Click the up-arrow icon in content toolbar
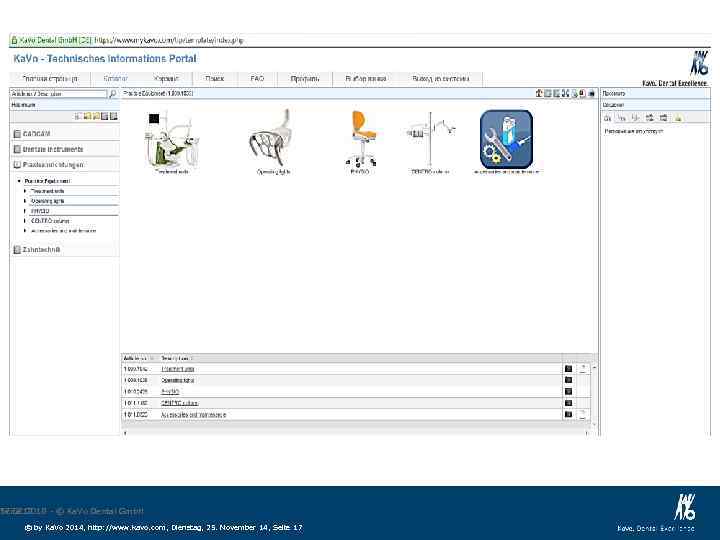This screenshot has width=720, height=540. 539,93
